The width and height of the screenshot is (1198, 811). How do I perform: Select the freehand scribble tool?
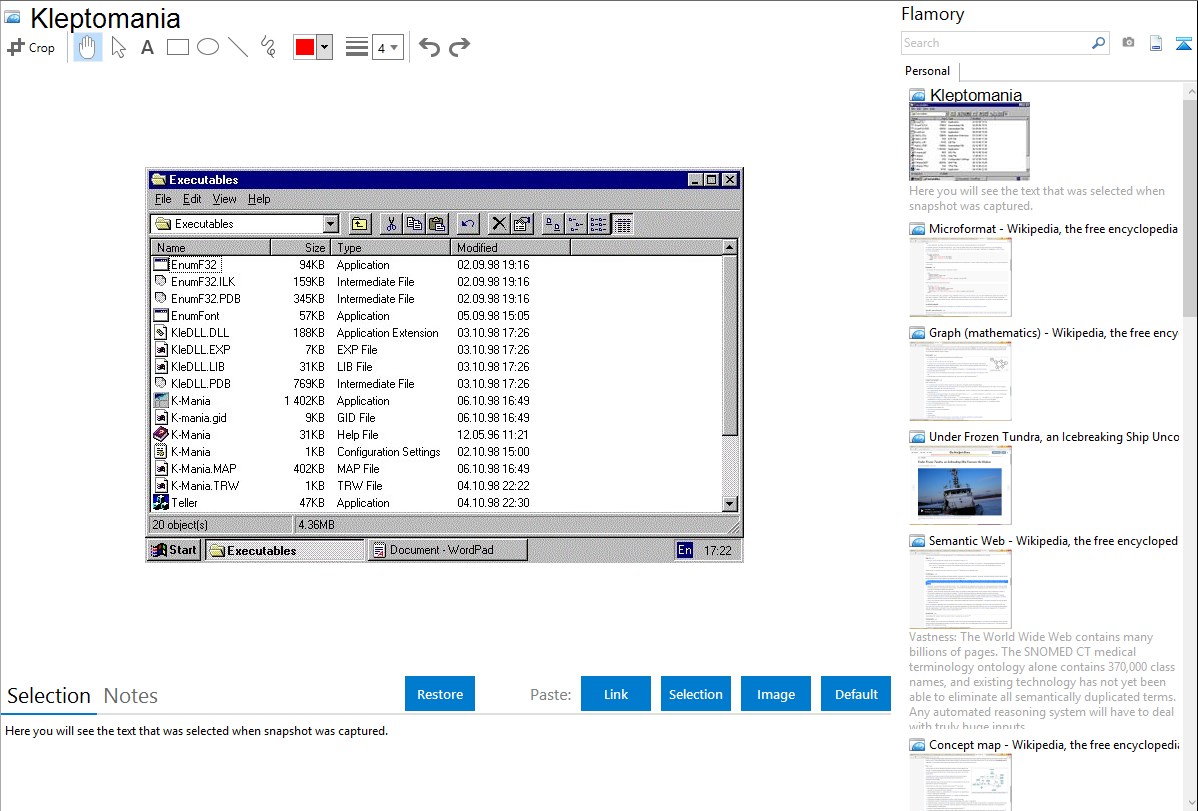tap(268, 47)
